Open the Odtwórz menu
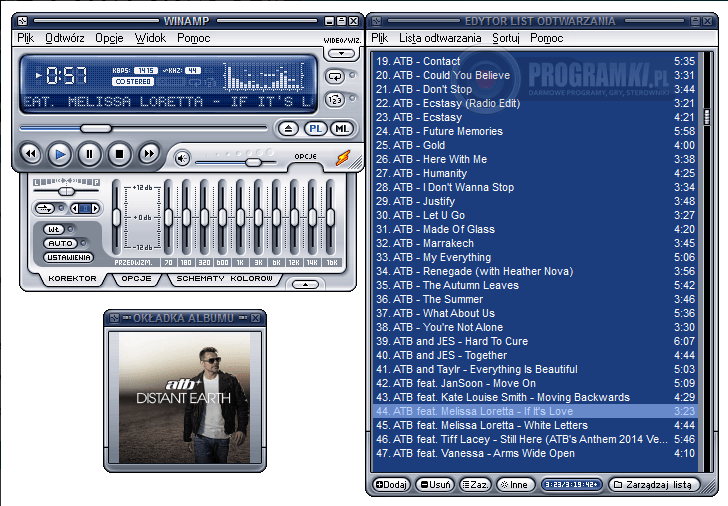 point(65,38)
